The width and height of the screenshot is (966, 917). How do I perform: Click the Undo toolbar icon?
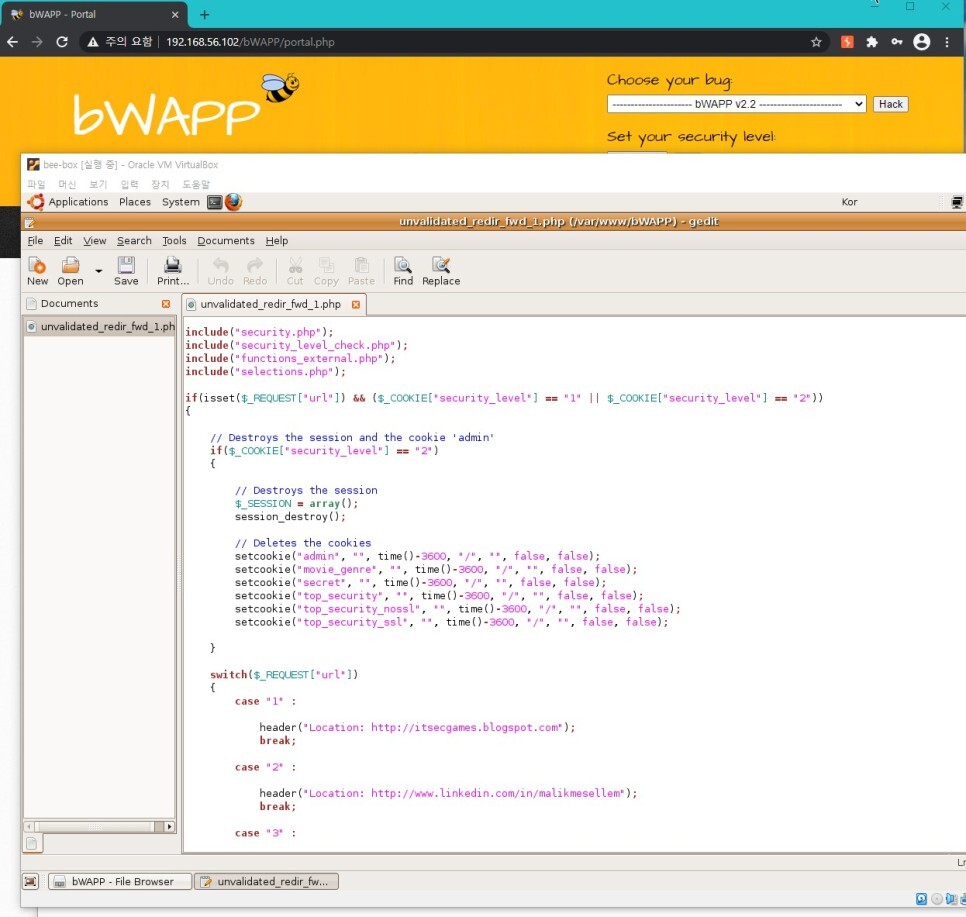click(221, 271)
